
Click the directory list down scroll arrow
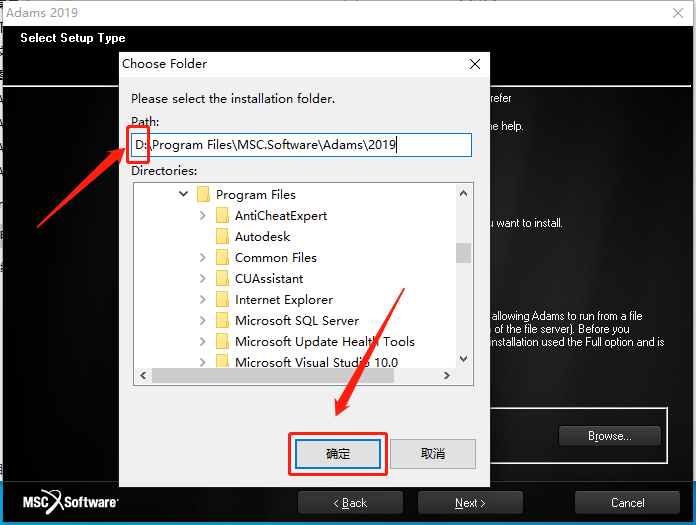click(463, 359)
